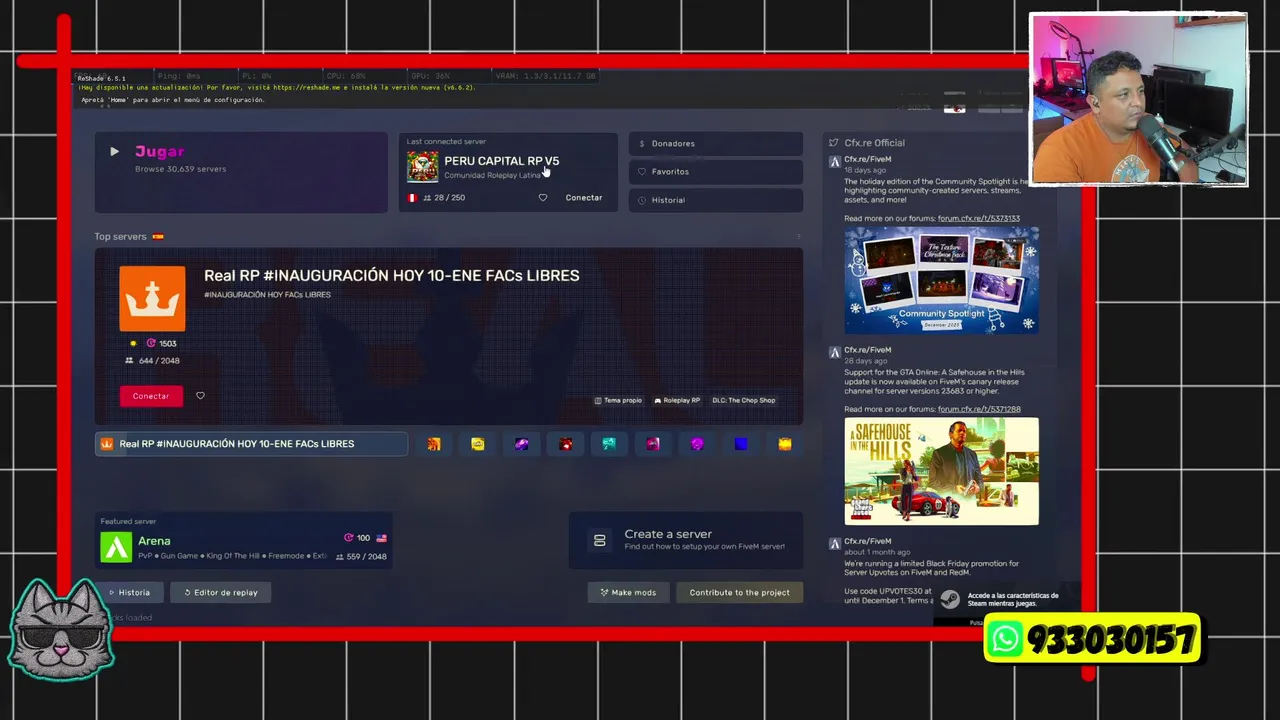
Task: Click the Make mods button
Action: coord(629,593)
